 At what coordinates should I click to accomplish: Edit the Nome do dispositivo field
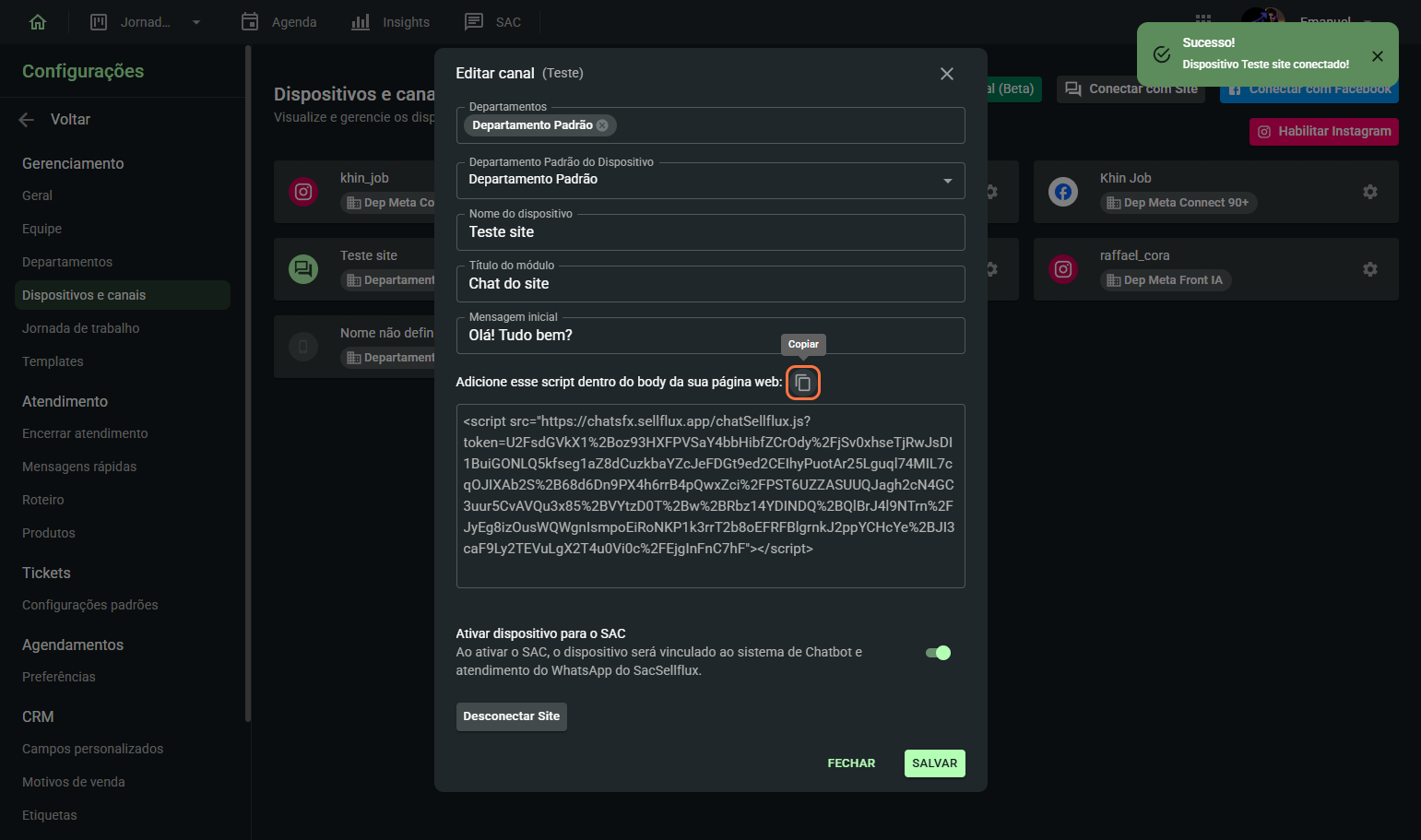click(711, 232)
